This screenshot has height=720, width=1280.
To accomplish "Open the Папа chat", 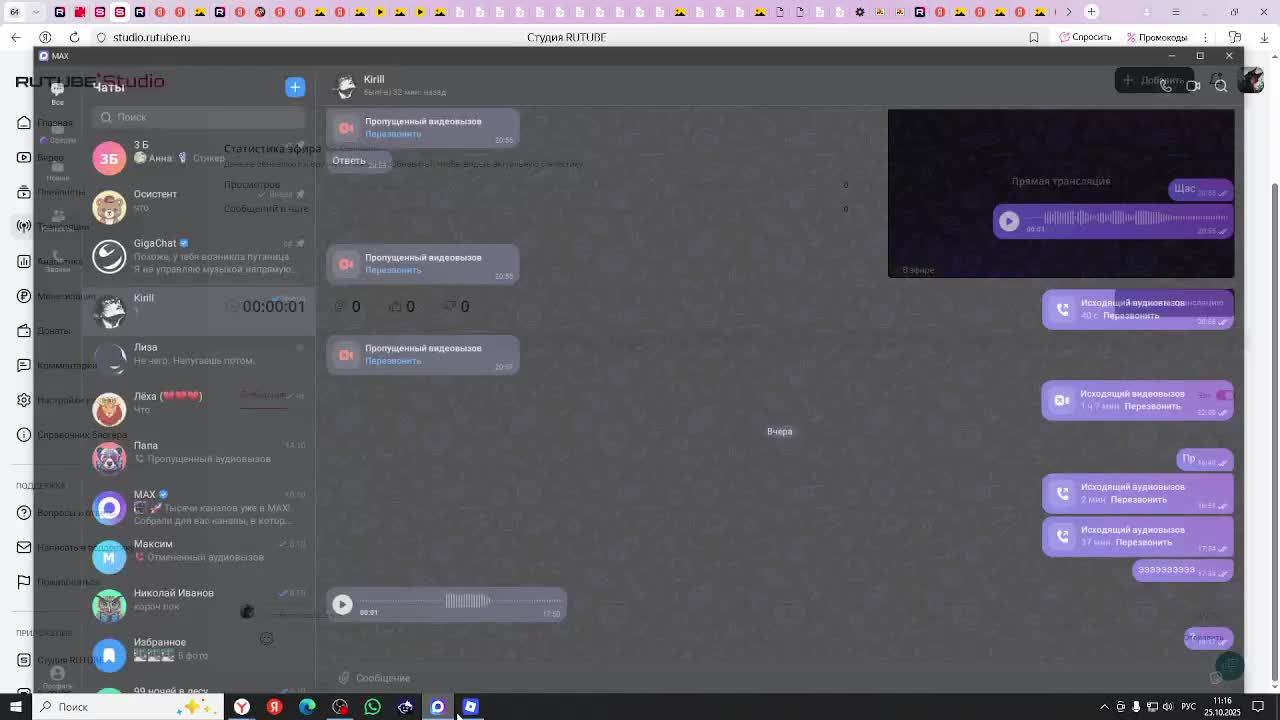I will 198,458.
